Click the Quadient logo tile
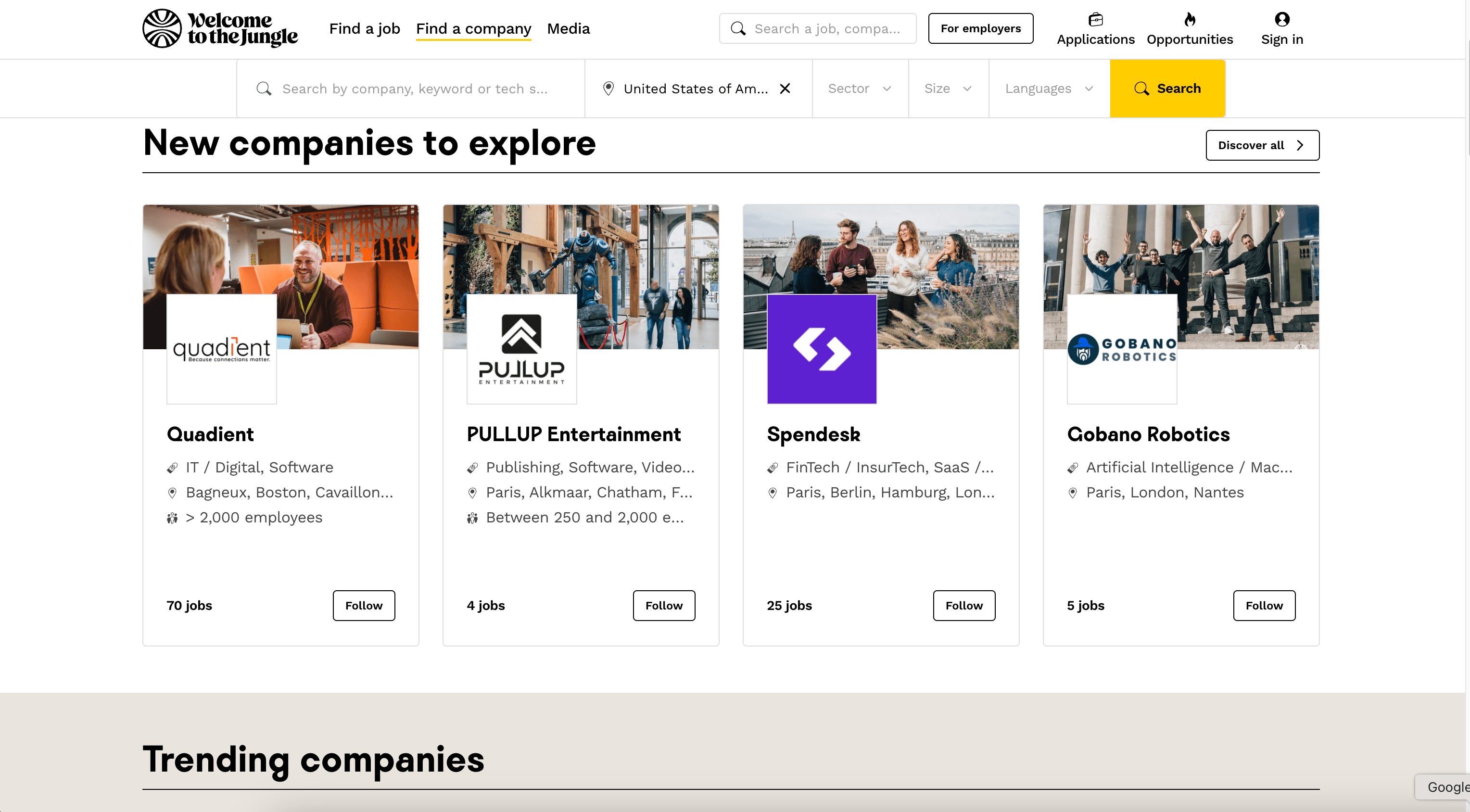1470x812 pixels. tap(221, 349)
